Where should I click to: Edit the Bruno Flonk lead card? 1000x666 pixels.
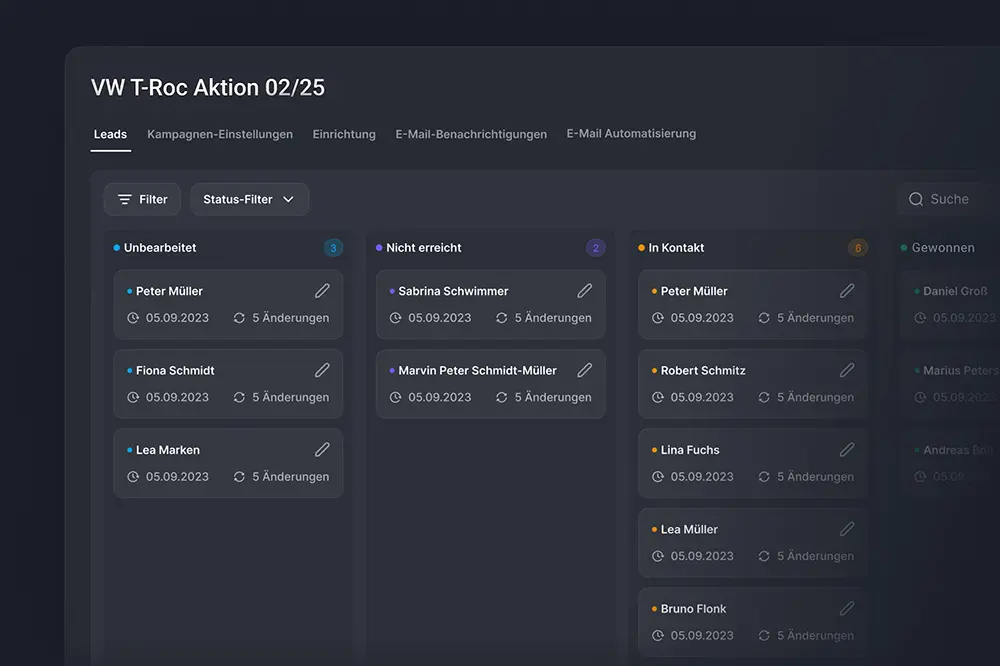847,608
